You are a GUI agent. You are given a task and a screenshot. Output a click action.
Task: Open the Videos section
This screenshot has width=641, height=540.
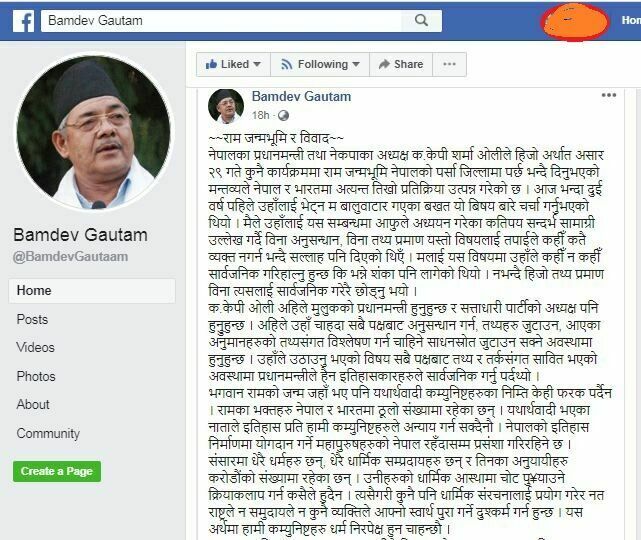pos(35,347)
